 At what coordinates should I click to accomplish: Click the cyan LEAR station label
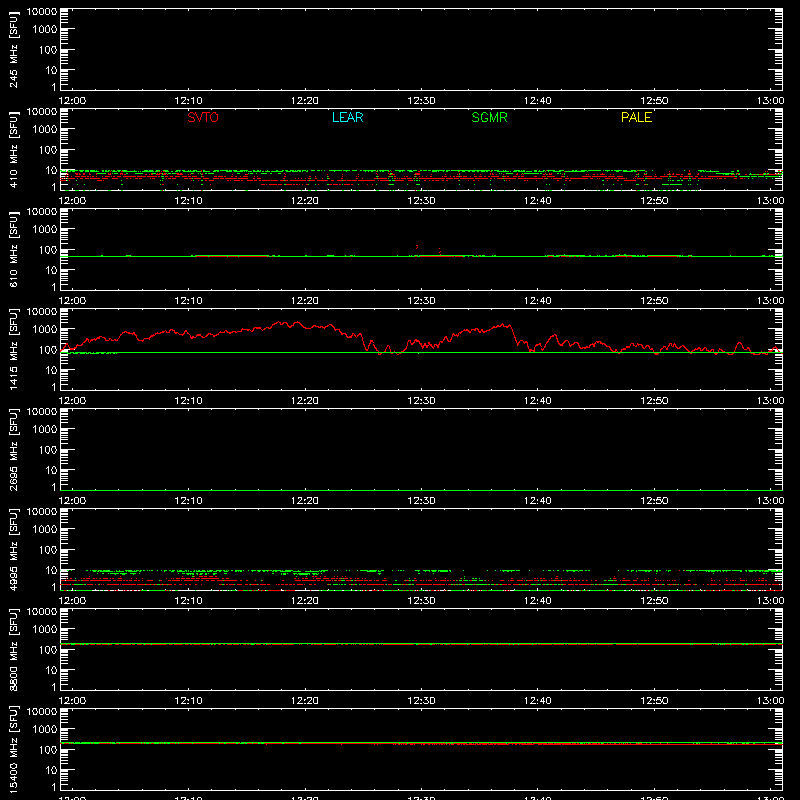pos(347,117)
